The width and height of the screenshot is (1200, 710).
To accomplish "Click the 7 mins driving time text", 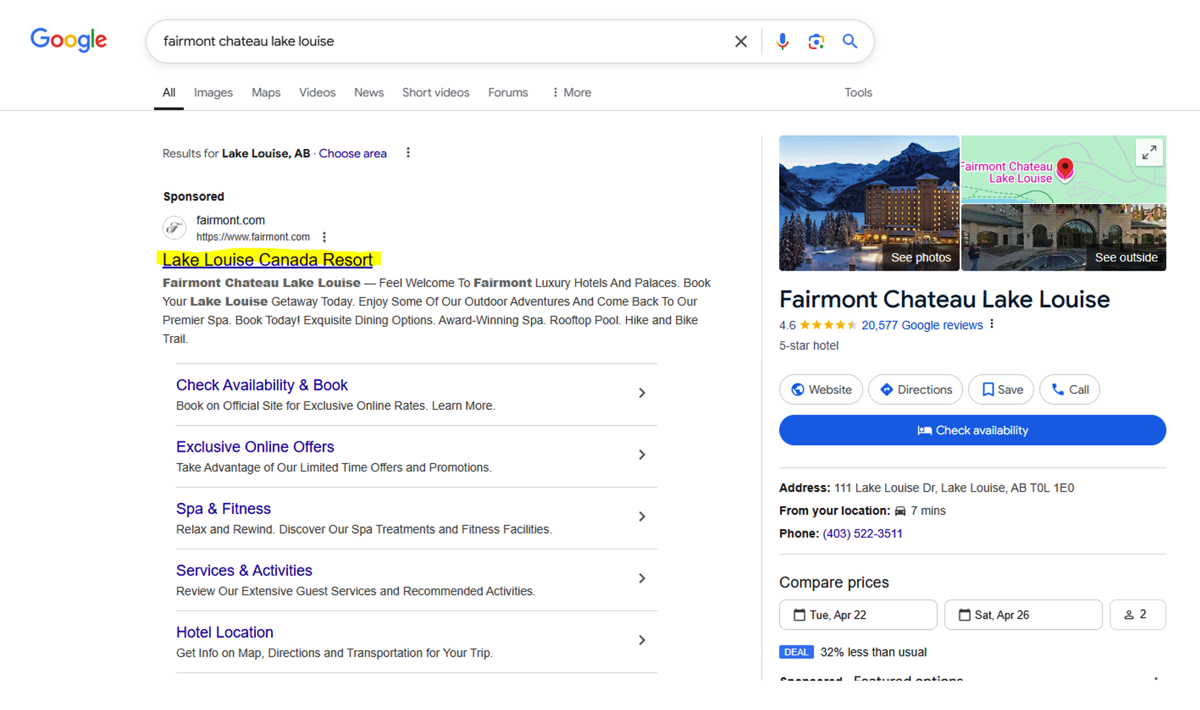I will (x=928, y=511).
